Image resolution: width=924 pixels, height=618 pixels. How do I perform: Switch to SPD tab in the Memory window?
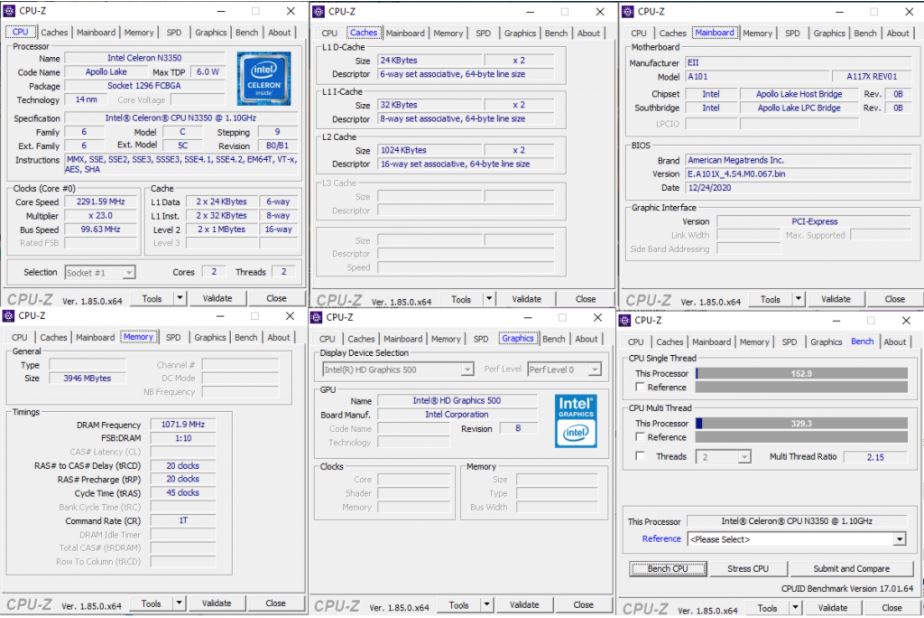pyautogui.click(x=174, y=337)
